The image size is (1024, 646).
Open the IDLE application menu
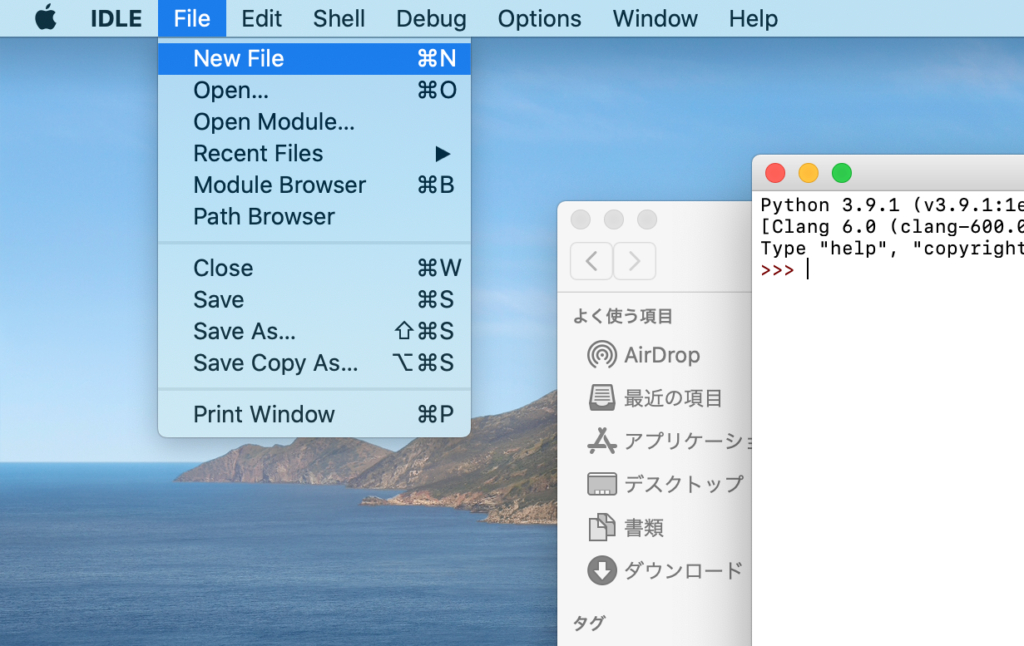pos(116,18)
